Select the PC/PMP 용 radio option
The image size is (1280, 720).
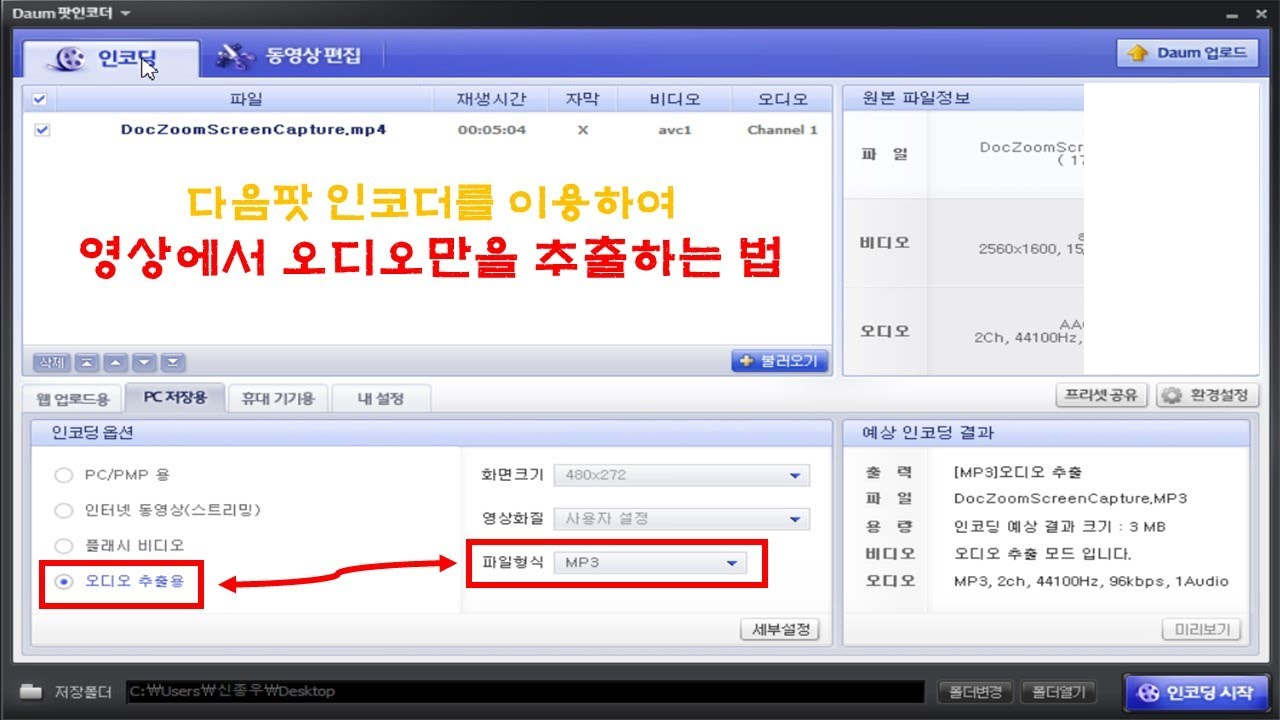pyautogui.click(x=64, y=475)
